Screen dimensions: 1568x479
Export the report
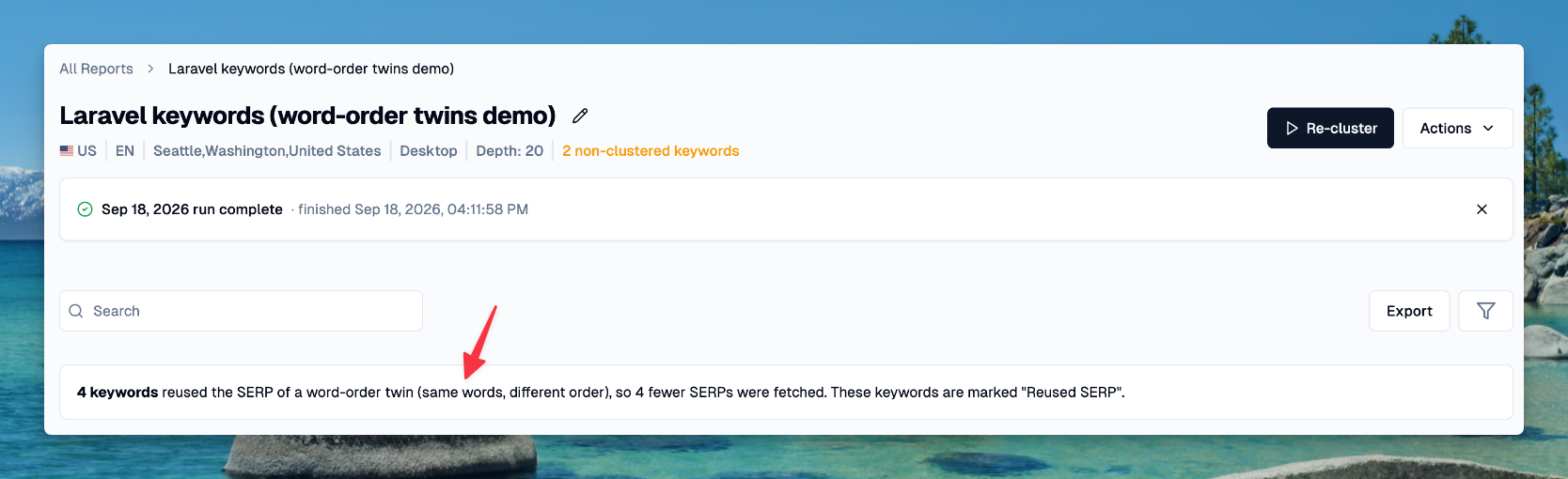[x=1409, y=311]
